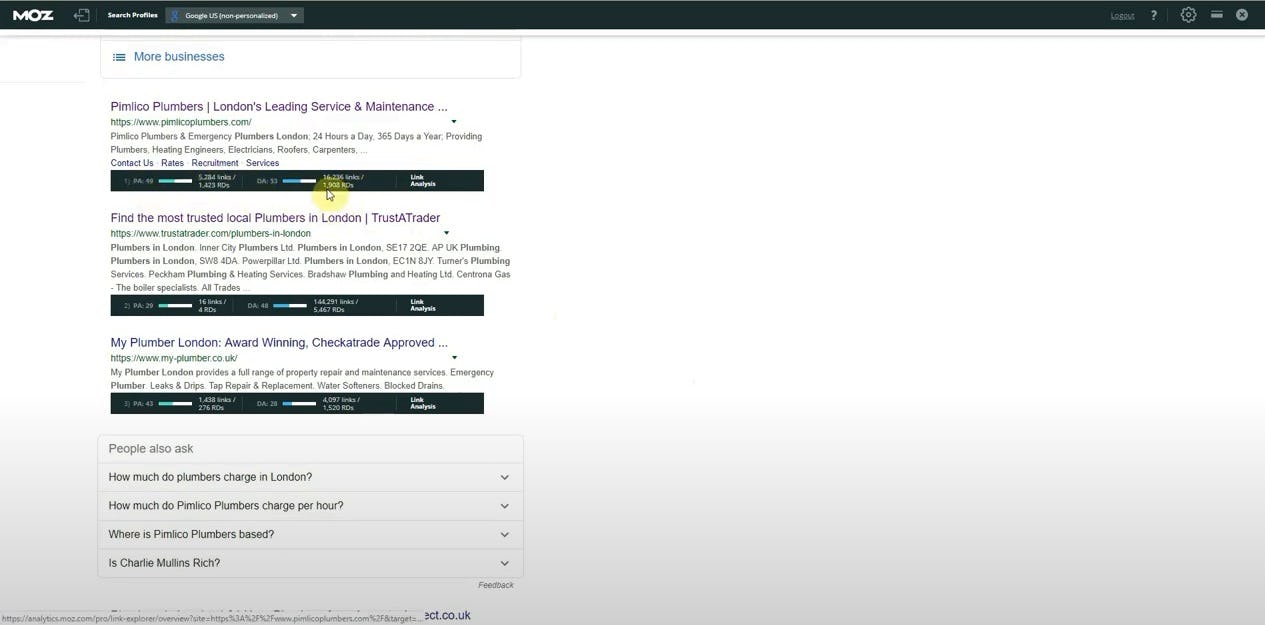Click the highlight card icon in the MozBar
1265x625 pixels.
1216,14
